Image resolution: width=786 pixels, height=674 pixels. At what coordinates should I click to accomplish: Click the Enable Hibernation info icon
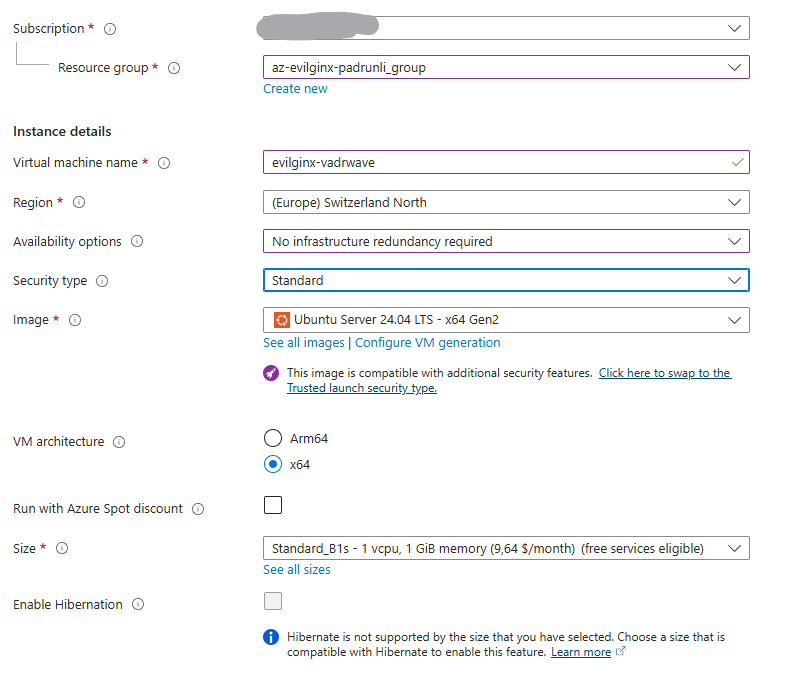click(138, 604)
